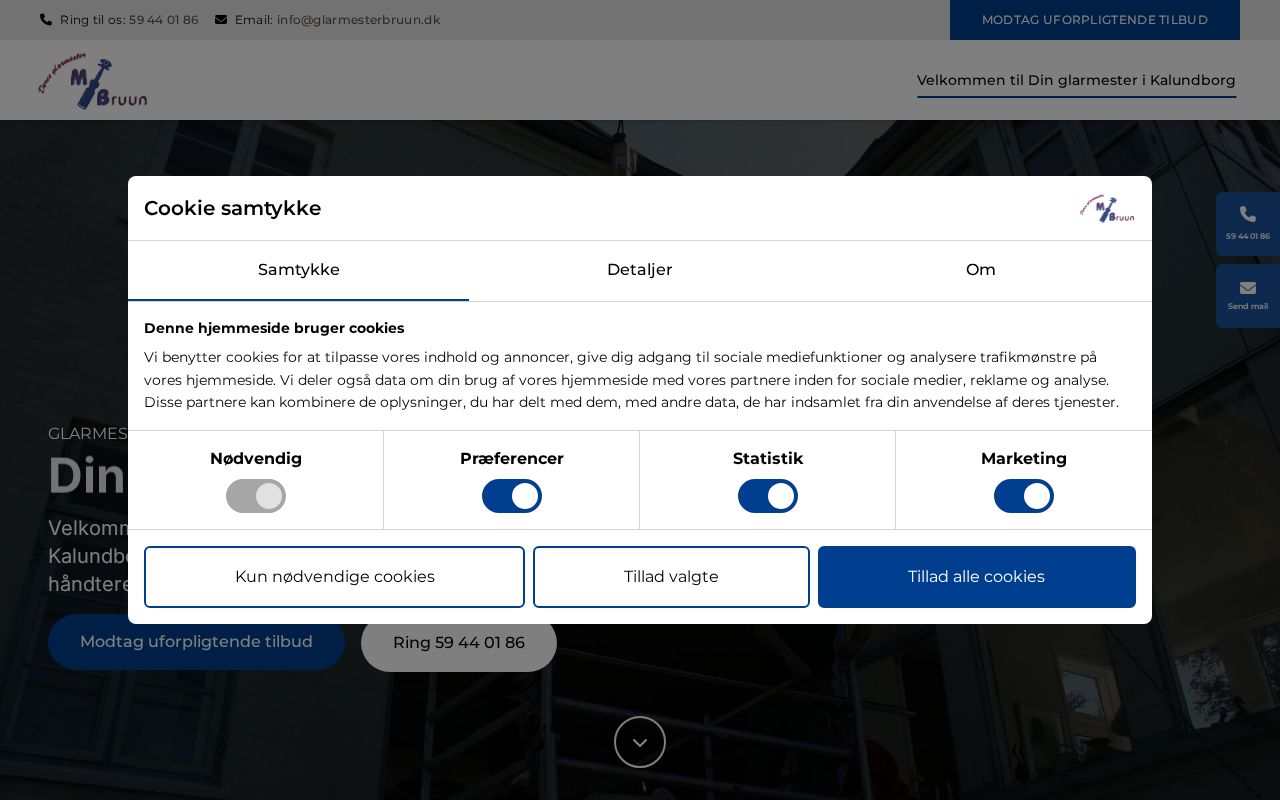Click Tillad valgte button

(671, 577)
